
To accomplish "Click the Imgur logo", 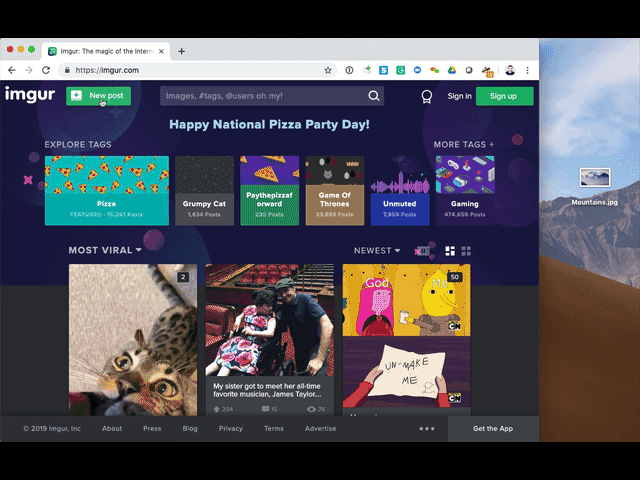I will (x=30, y=94).
